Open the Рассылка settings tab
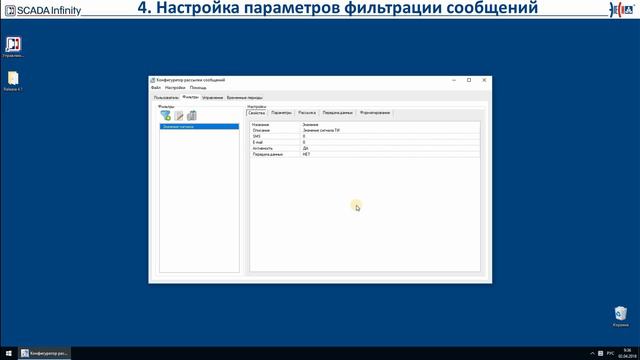 [307, 113]
